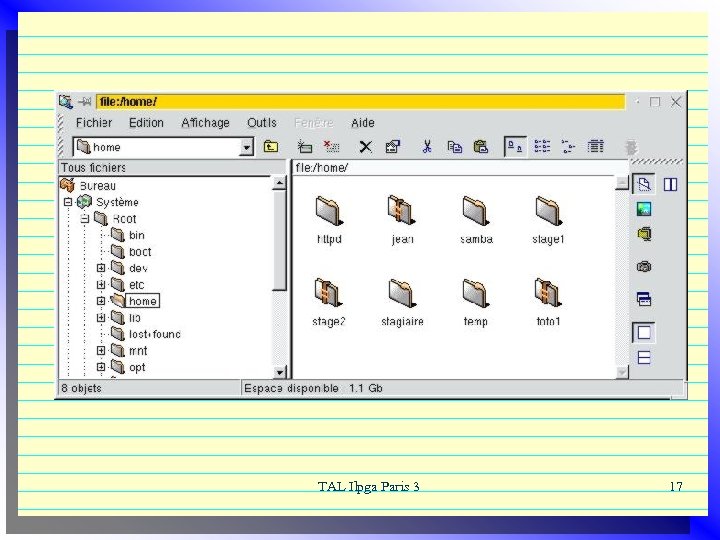Click the camera icon in right sidebar
The image size is (720, 540).
coord(644,266)
